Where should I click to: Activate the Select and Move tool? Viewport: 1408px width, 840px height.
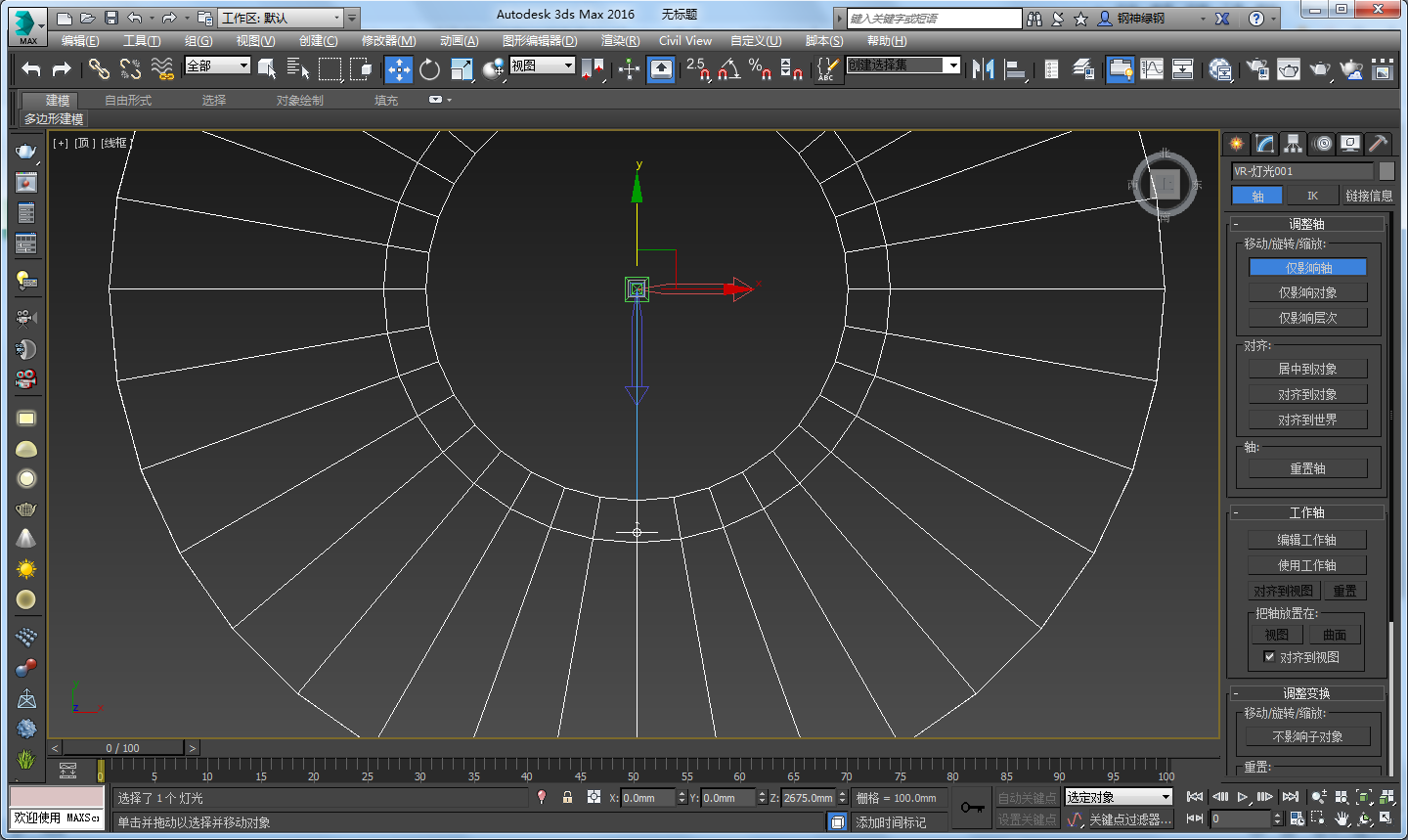click(398, 68)
